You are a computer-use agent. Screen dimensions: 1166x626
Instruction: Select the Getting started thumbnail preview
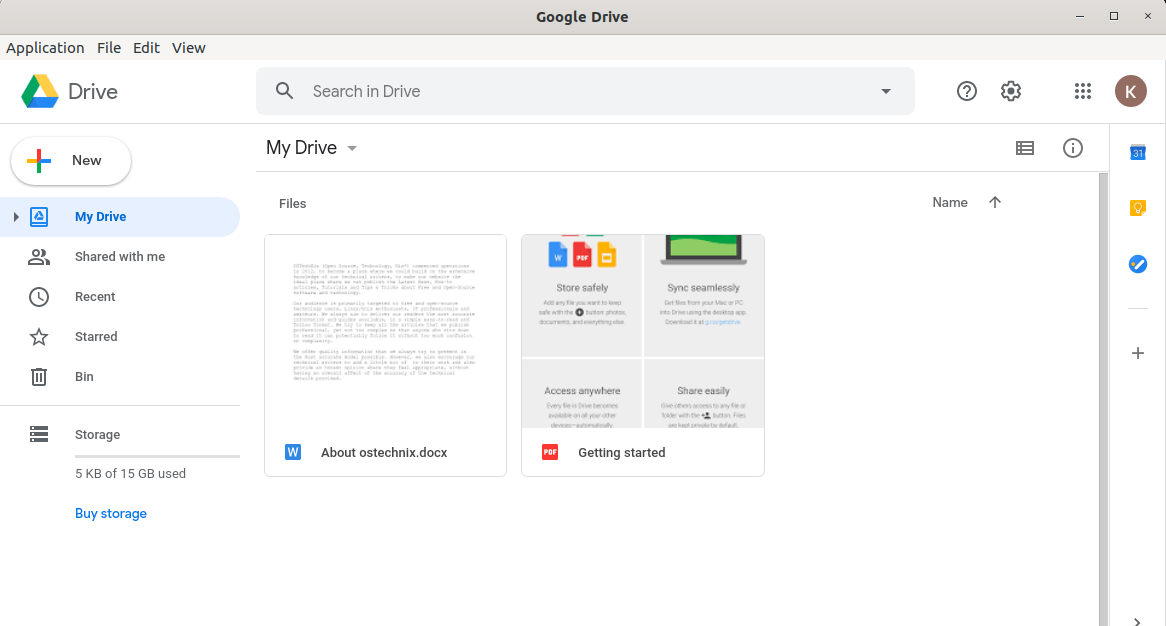643,332
